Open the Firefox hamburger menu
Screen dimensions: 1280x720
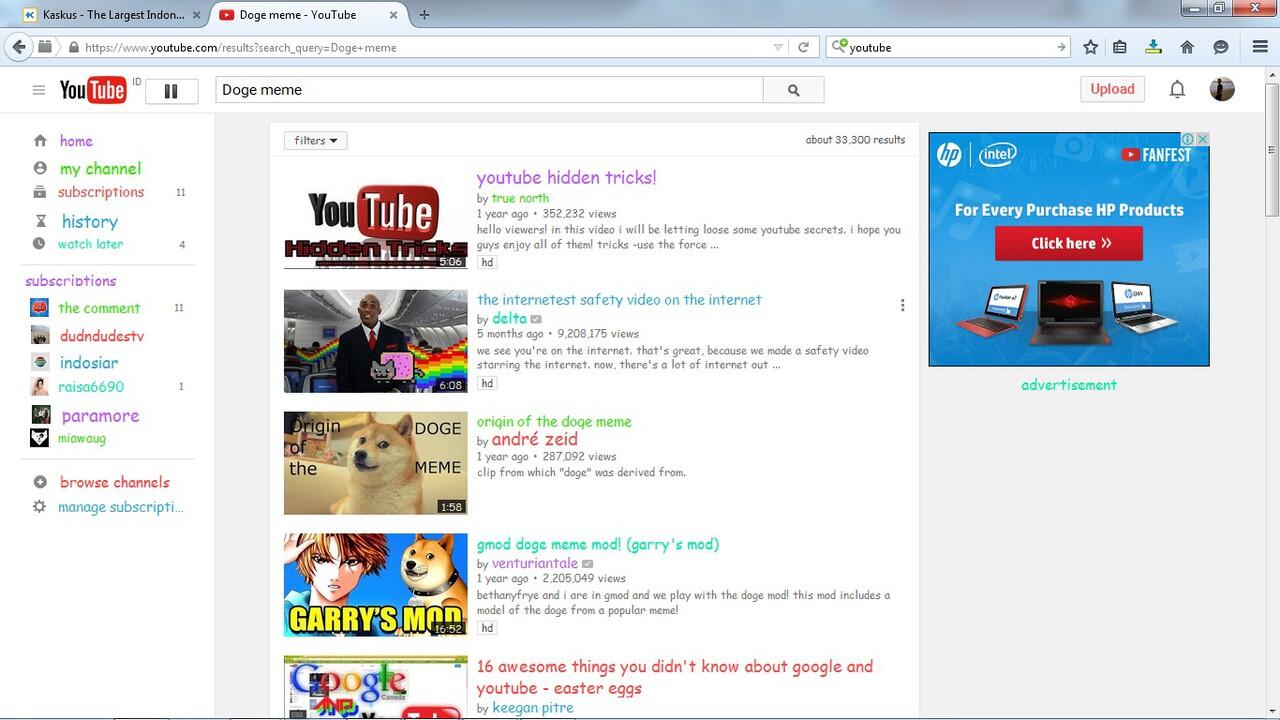[1260, 47]
